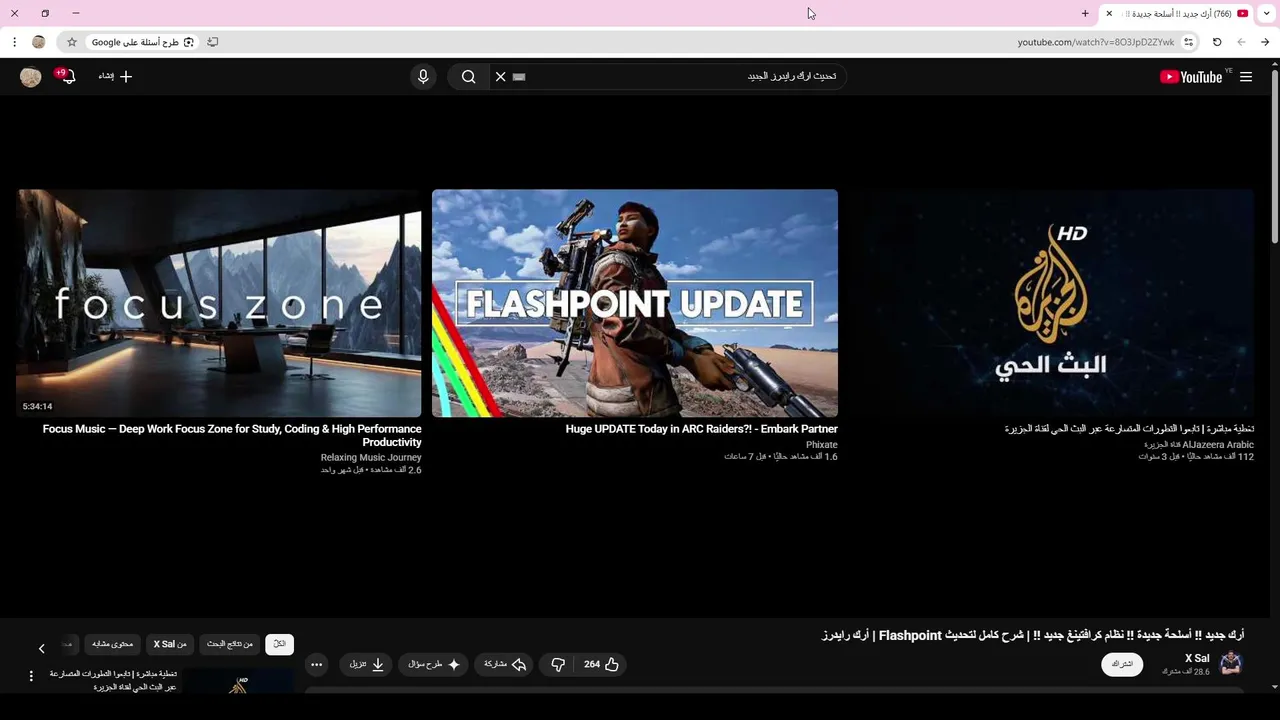This screenshot has height=720, width=1280.
Task: Create content via إنشاء button
Action: [115, 76]
